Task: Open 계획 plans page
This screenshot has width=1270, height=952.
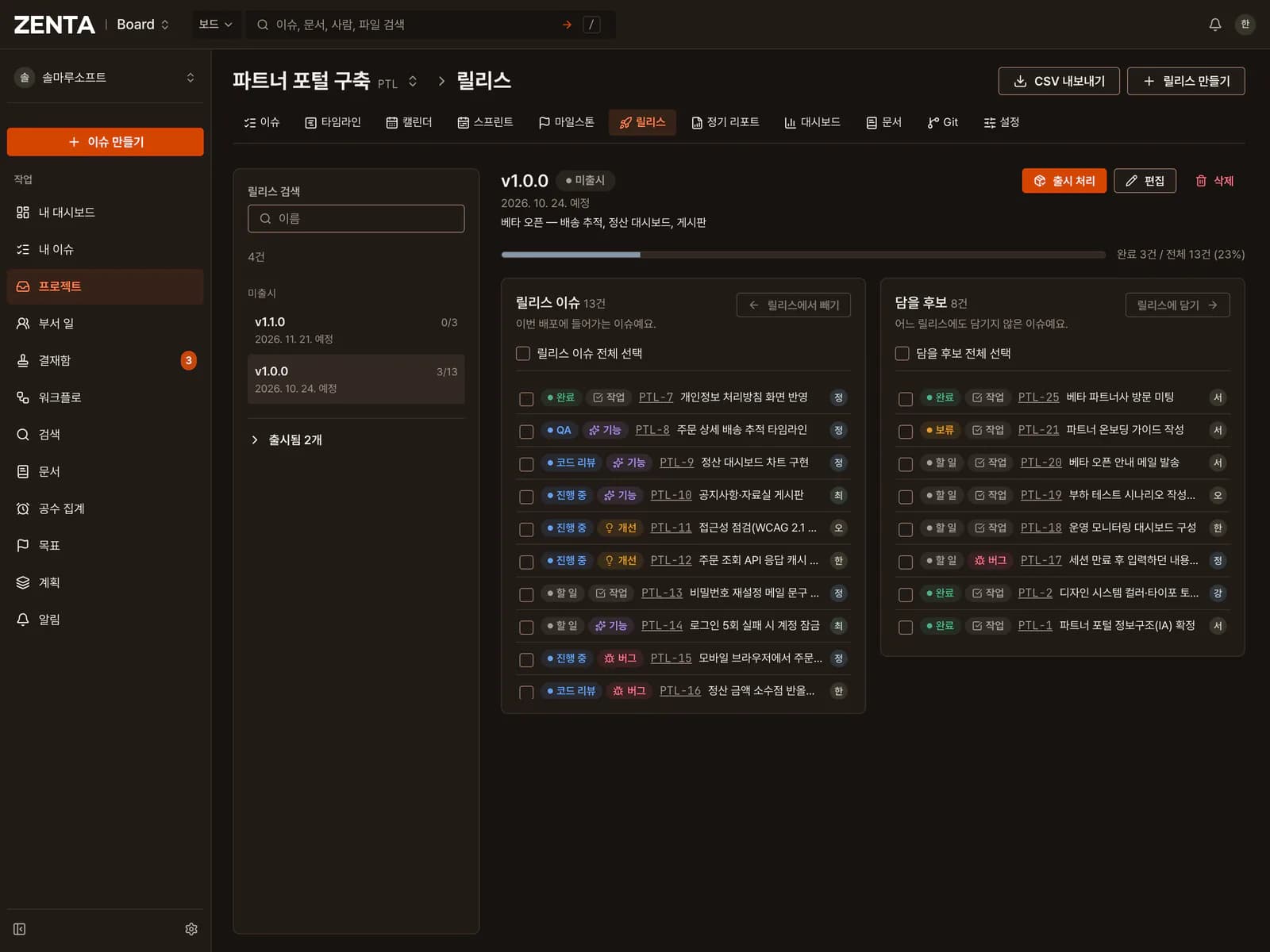Action: (105, 582)
